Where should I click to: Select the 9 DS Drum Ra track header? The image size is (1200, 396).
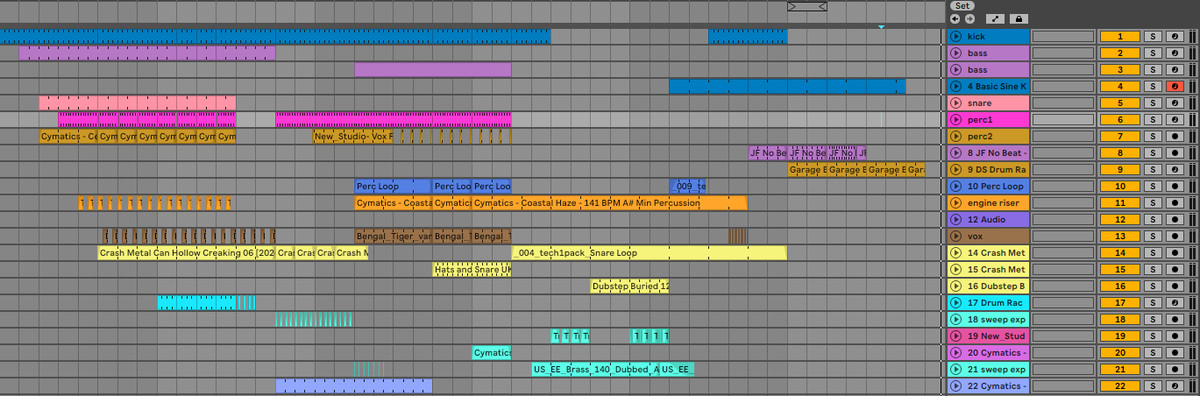987,169
